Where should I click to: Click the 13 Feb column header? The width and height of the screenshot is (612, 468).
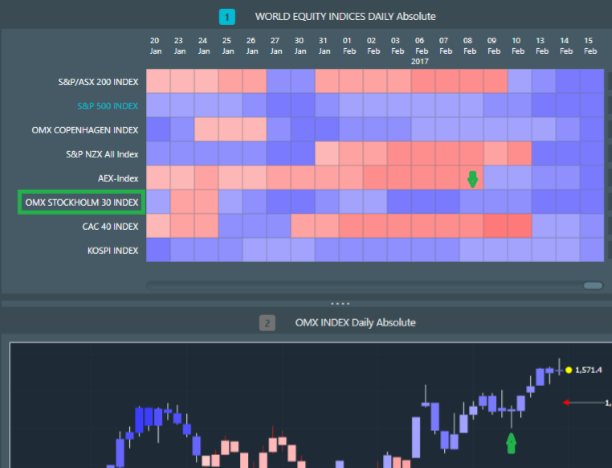click(541, 46)
